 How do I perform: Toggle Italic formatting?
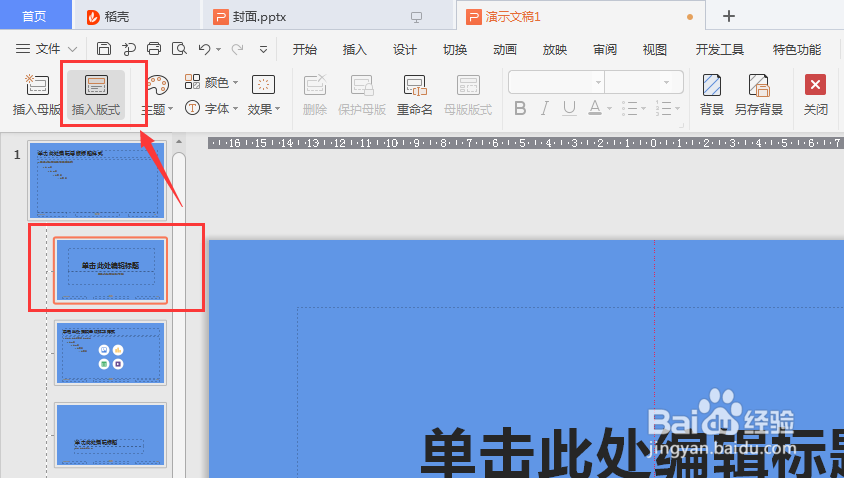[545, 108]
